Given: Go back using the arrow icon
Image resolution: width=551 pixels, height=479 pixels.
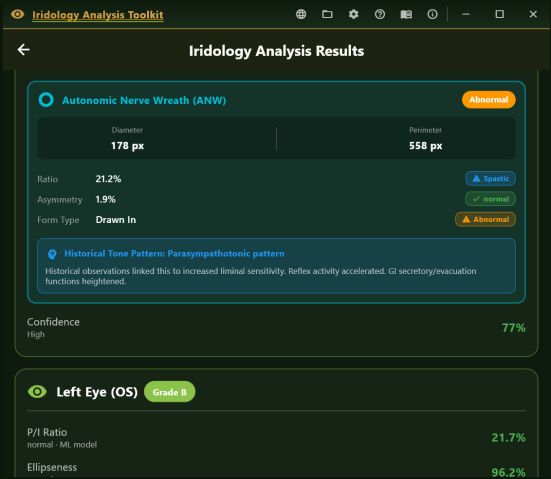Looking at the screenshot, I should (24, 50).
